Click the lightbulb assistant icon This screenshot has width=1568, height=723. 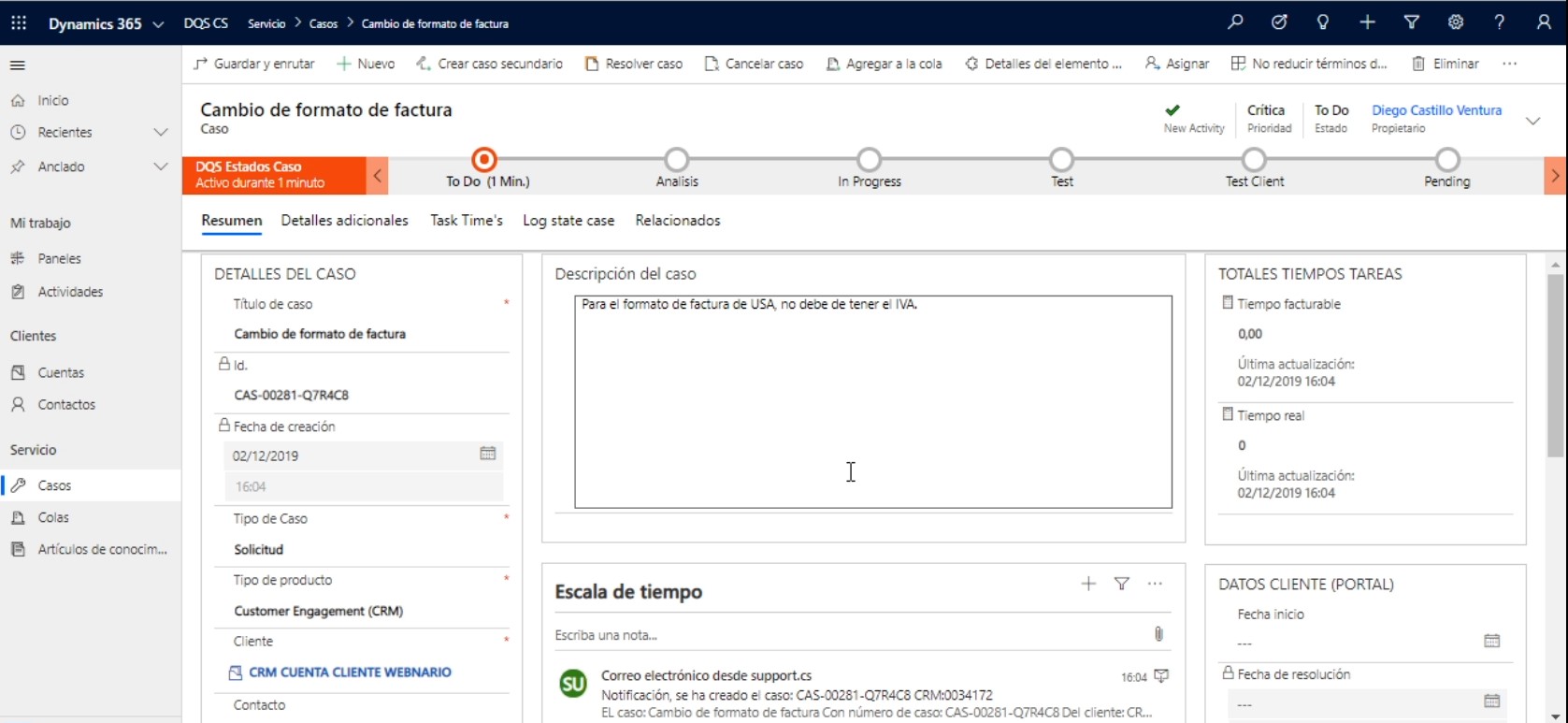(x=1323, y=22)
